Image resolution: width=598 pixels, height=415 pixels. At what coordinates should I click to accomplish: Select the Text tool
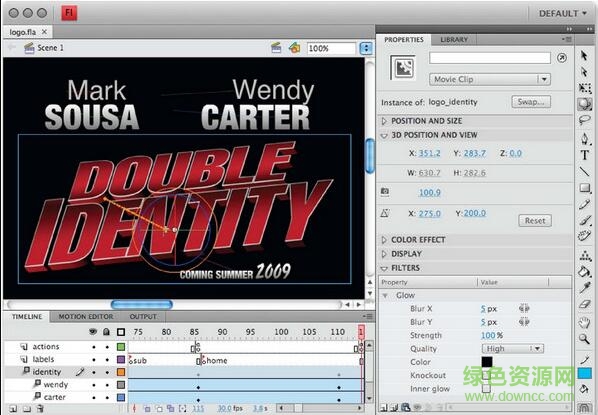pyautogui.click(x=585, y=155)
